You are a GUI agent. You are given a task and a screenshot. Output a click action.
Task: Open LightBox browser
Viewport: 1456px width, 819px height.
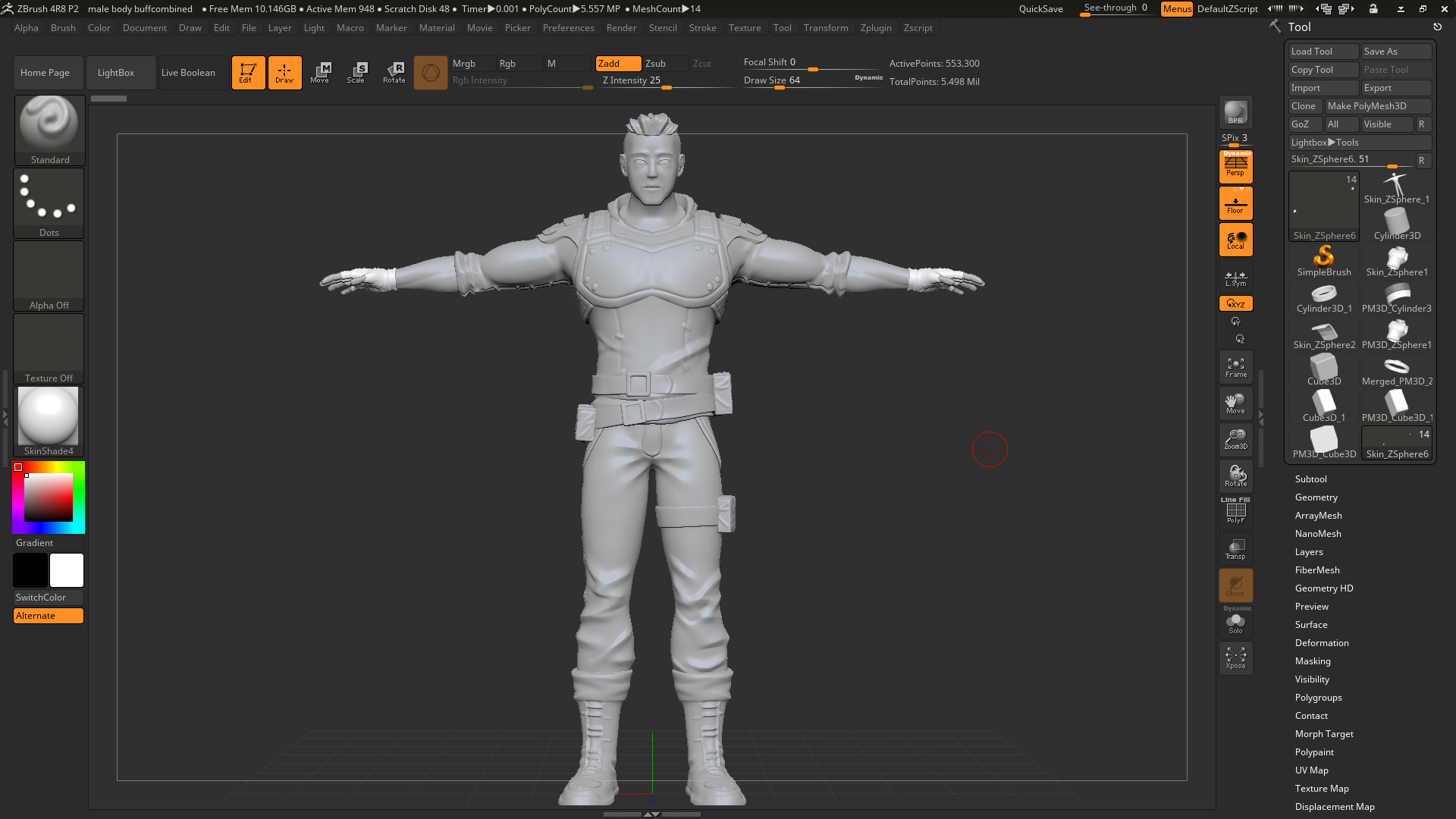tap(121, 73)
